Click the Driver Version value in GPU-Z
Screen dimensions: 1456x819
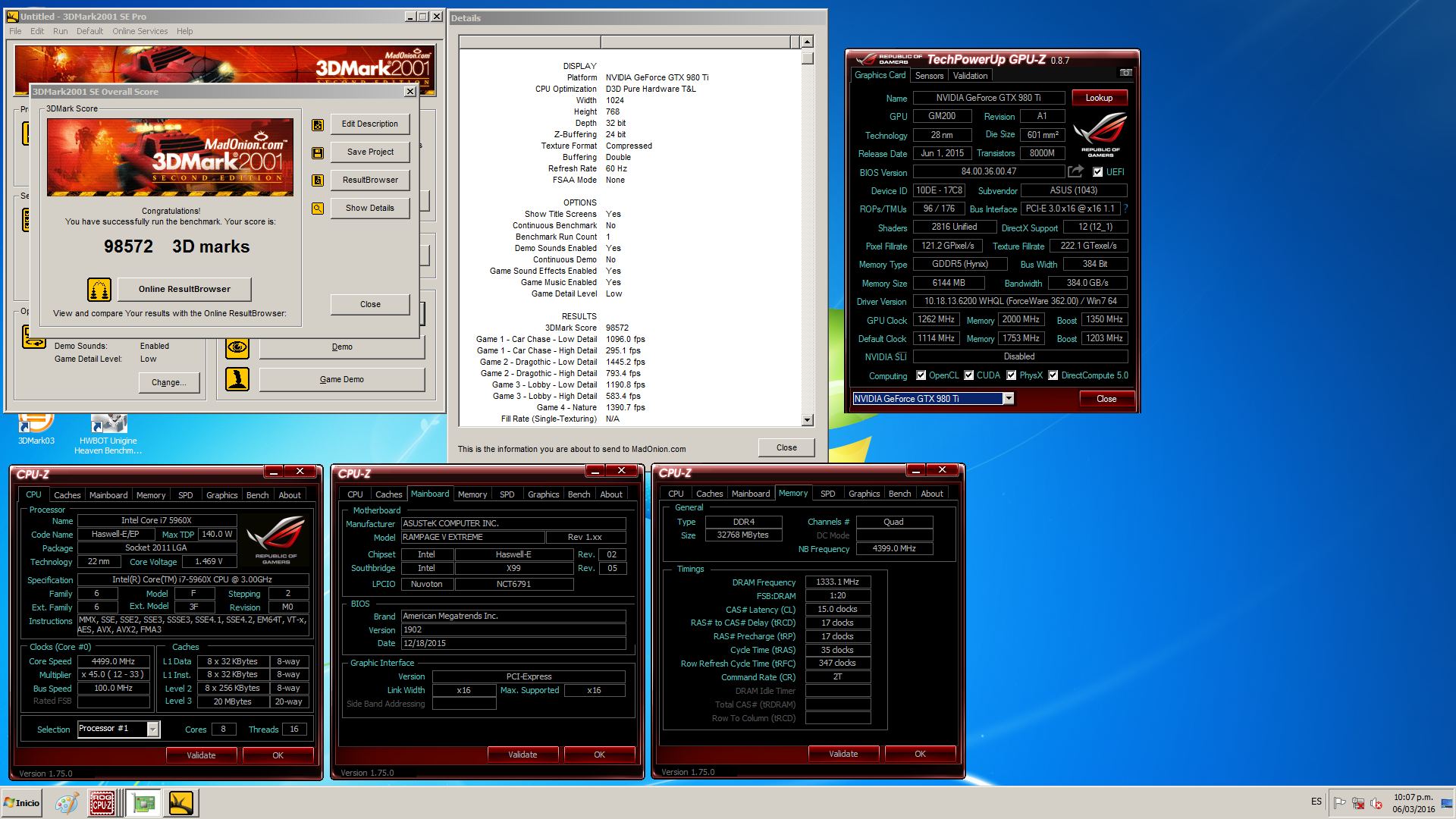pos(1020,302)
